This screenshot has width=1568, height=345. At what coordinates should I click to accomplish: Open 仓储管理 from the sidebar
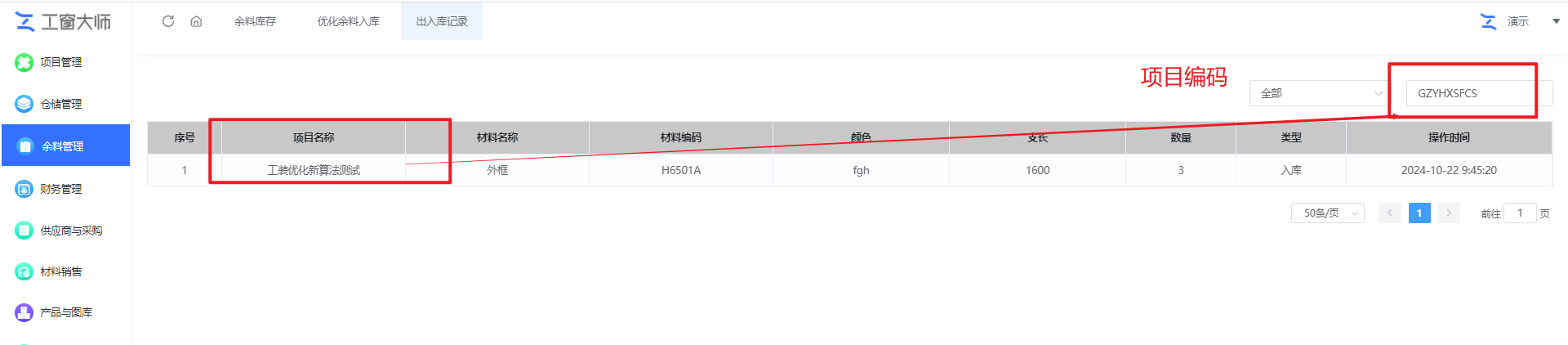[x=60, y=104]
